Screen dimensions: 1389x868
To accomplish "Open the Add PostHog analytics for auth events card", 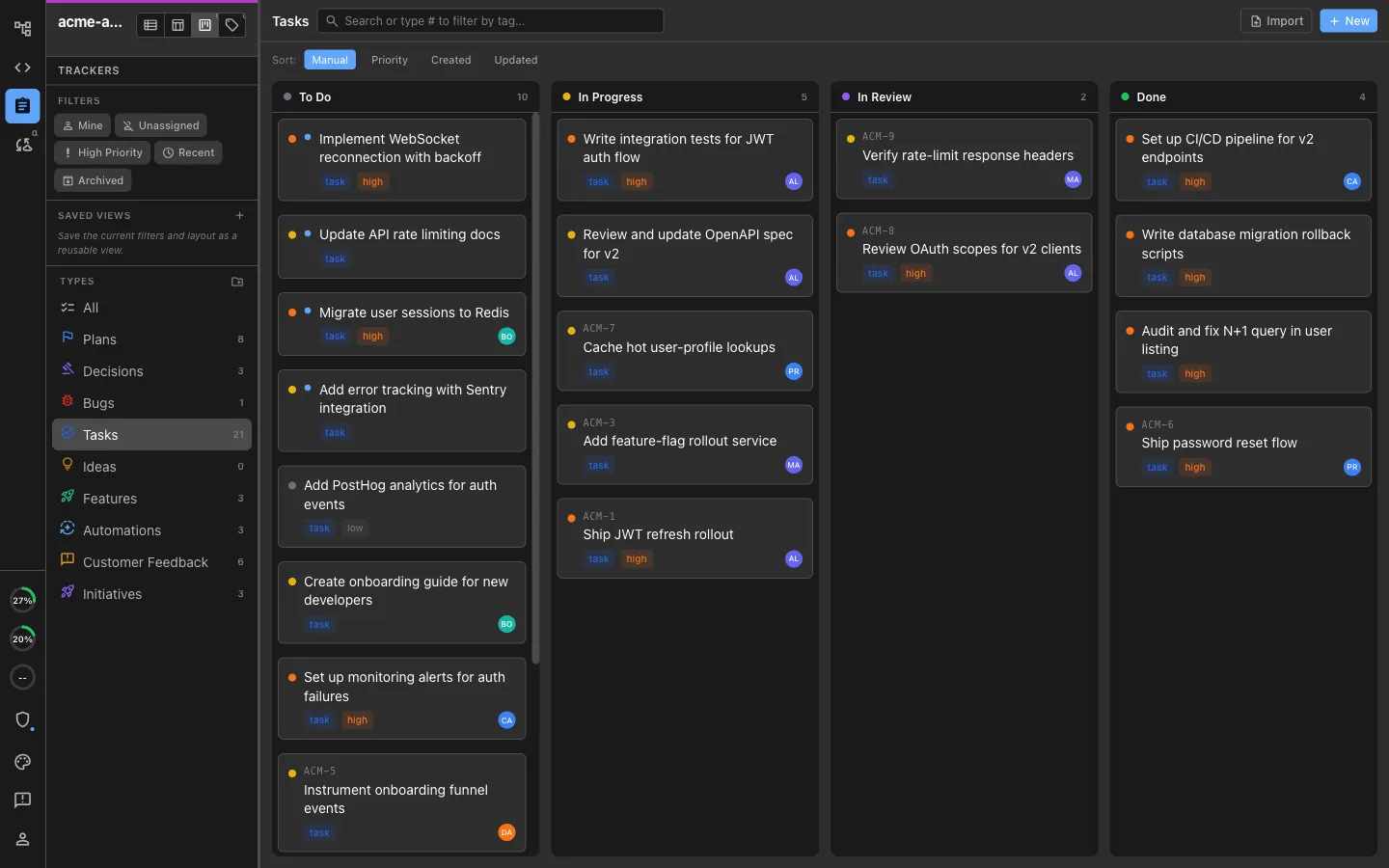I will [x=401, y=506].
